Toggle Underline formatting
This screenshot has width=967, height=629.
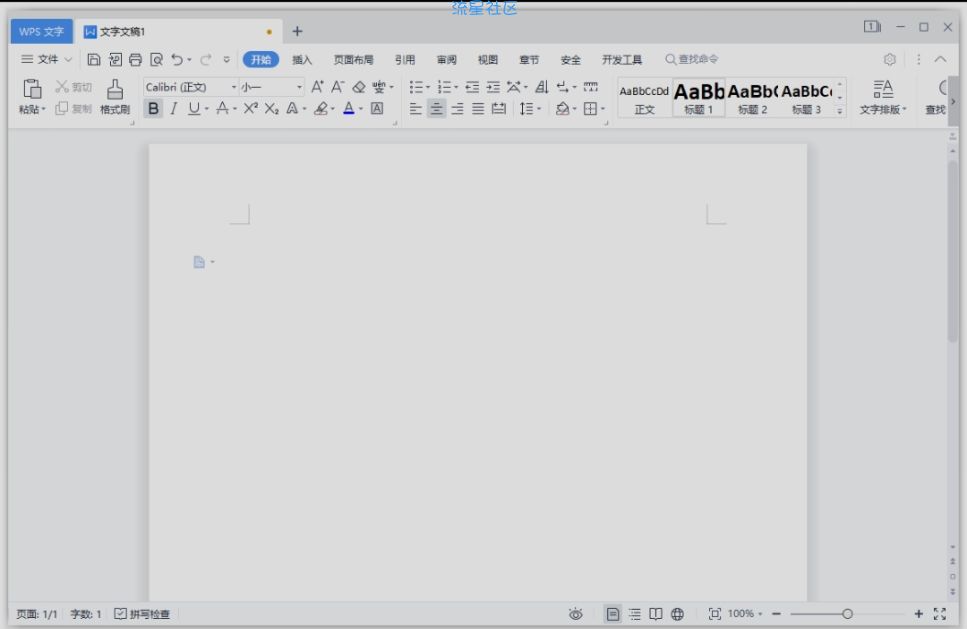click(x=194, y=109)
